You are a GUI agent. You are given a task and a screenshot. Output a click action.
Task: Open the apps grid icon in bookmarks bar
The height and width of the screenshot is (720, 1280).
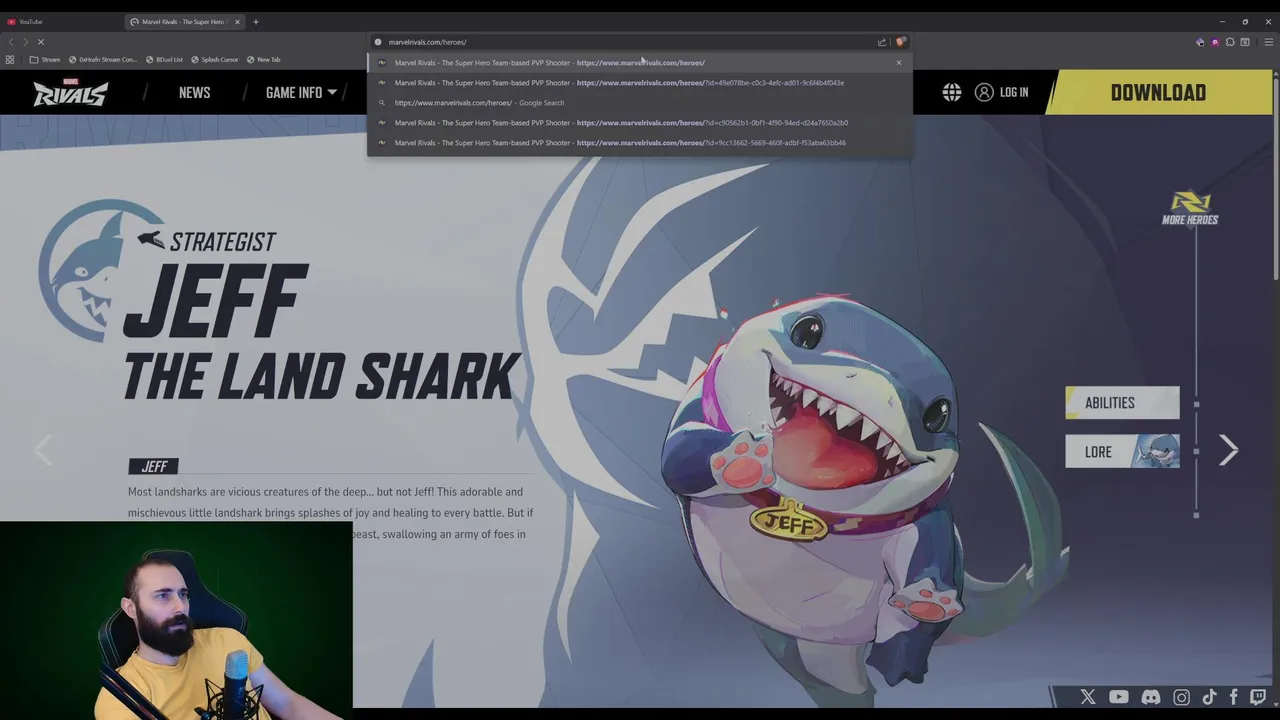tap(10, 59)
